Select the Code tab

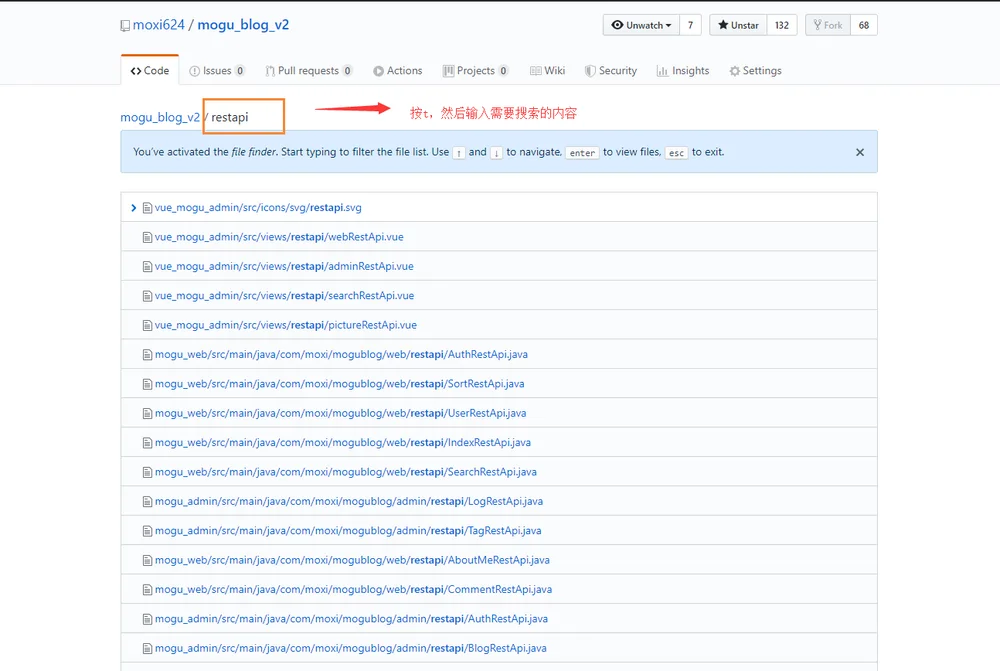click(x=150, y=70)
